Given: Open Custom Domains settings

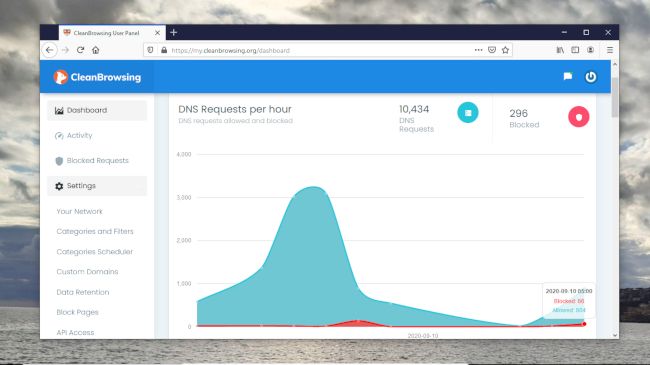Looking at the screenshot, I should (x=87, y=272).
